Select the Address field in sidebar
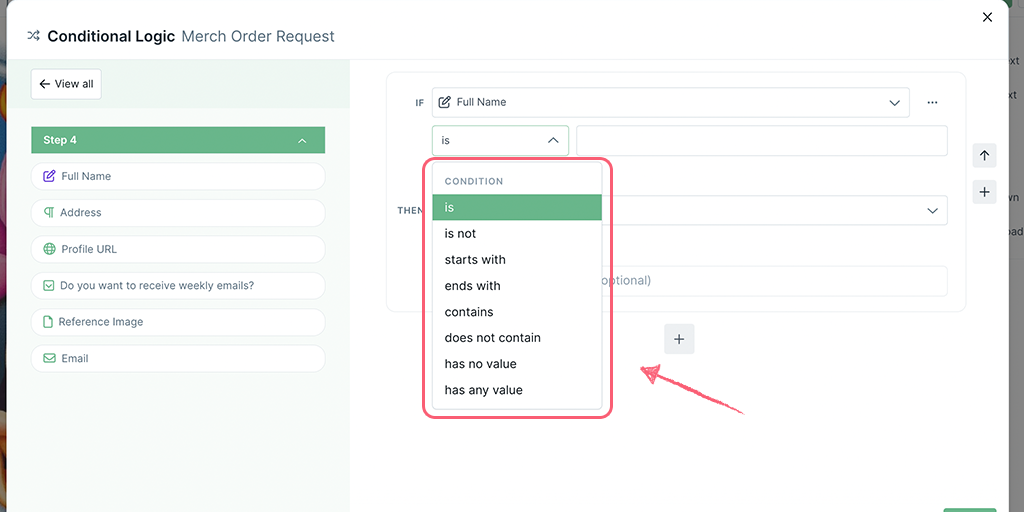This screenshot has height=512, width=1024. [178, 213]
